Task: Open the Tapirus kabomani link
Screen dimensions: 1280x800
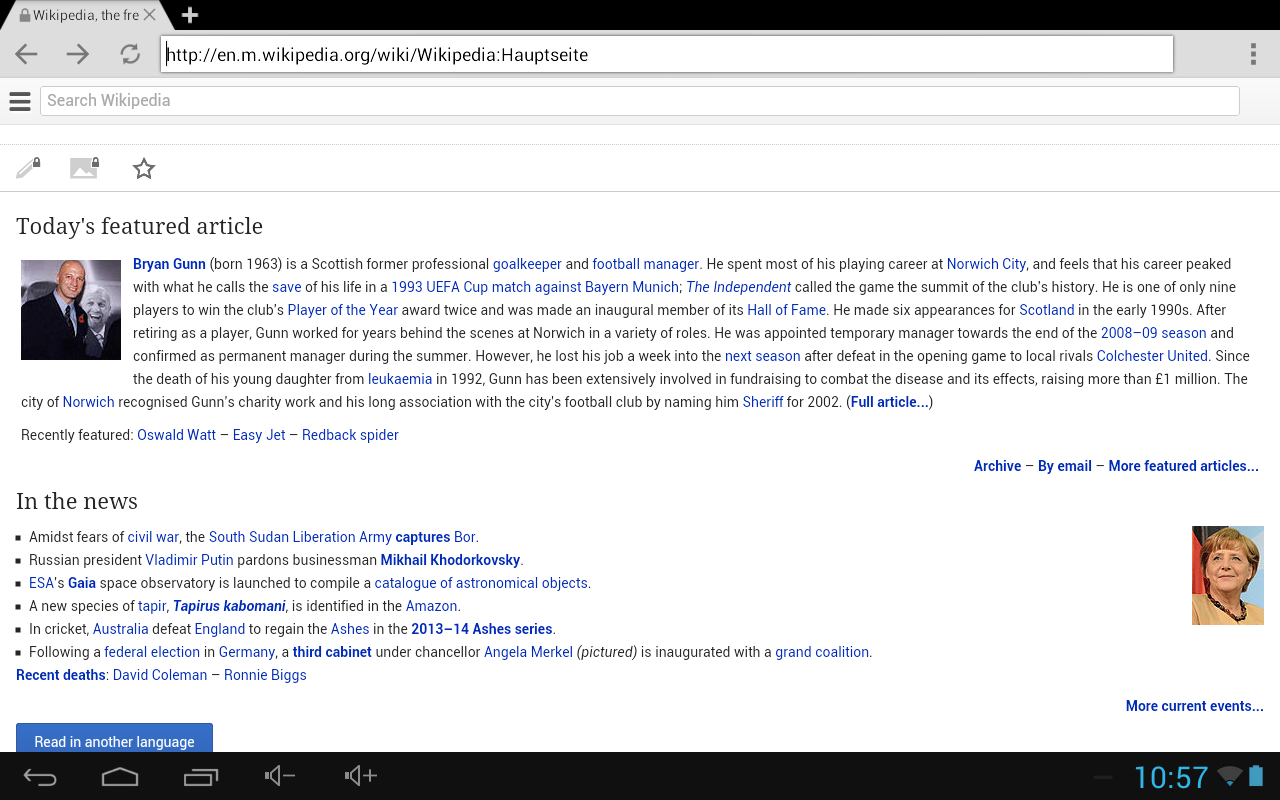Action: (x=229, y=606)
